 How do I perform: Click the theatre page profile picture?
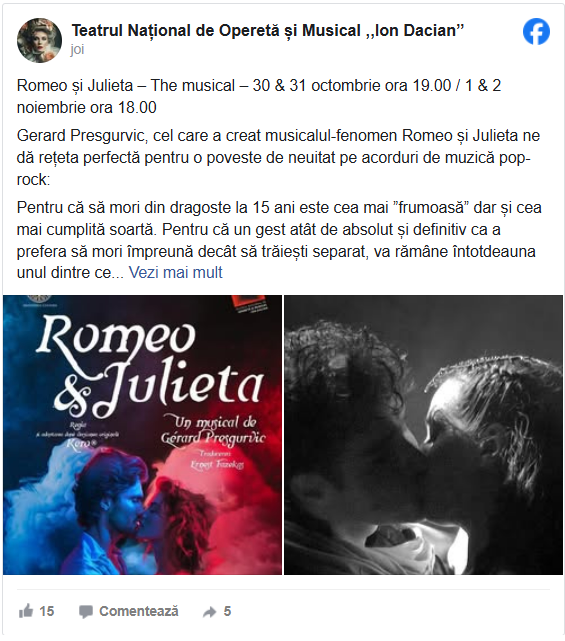coord(39,40)
